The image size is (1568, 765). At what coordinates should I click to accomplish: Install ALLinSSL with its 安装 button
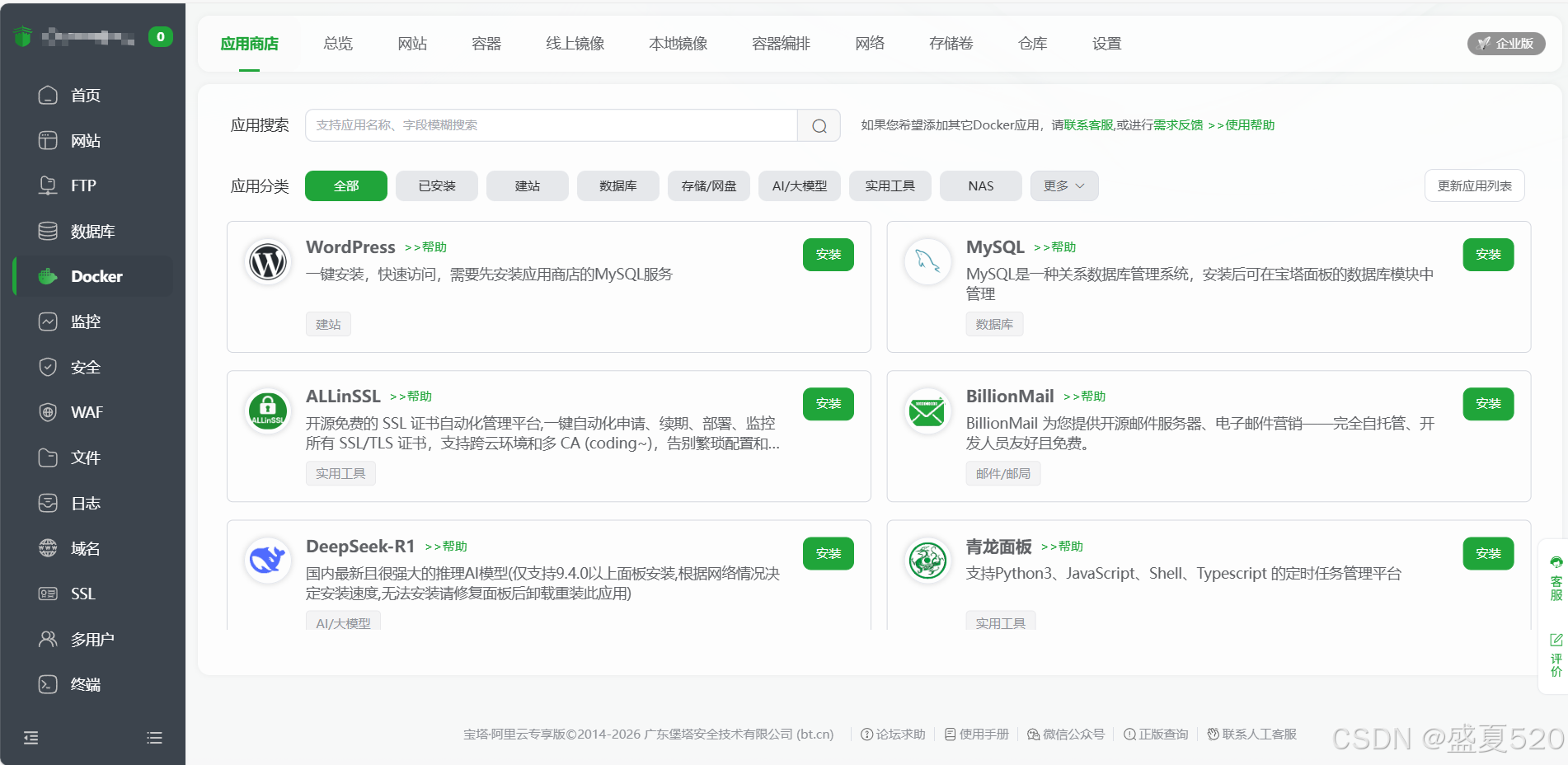click(829, 404)
